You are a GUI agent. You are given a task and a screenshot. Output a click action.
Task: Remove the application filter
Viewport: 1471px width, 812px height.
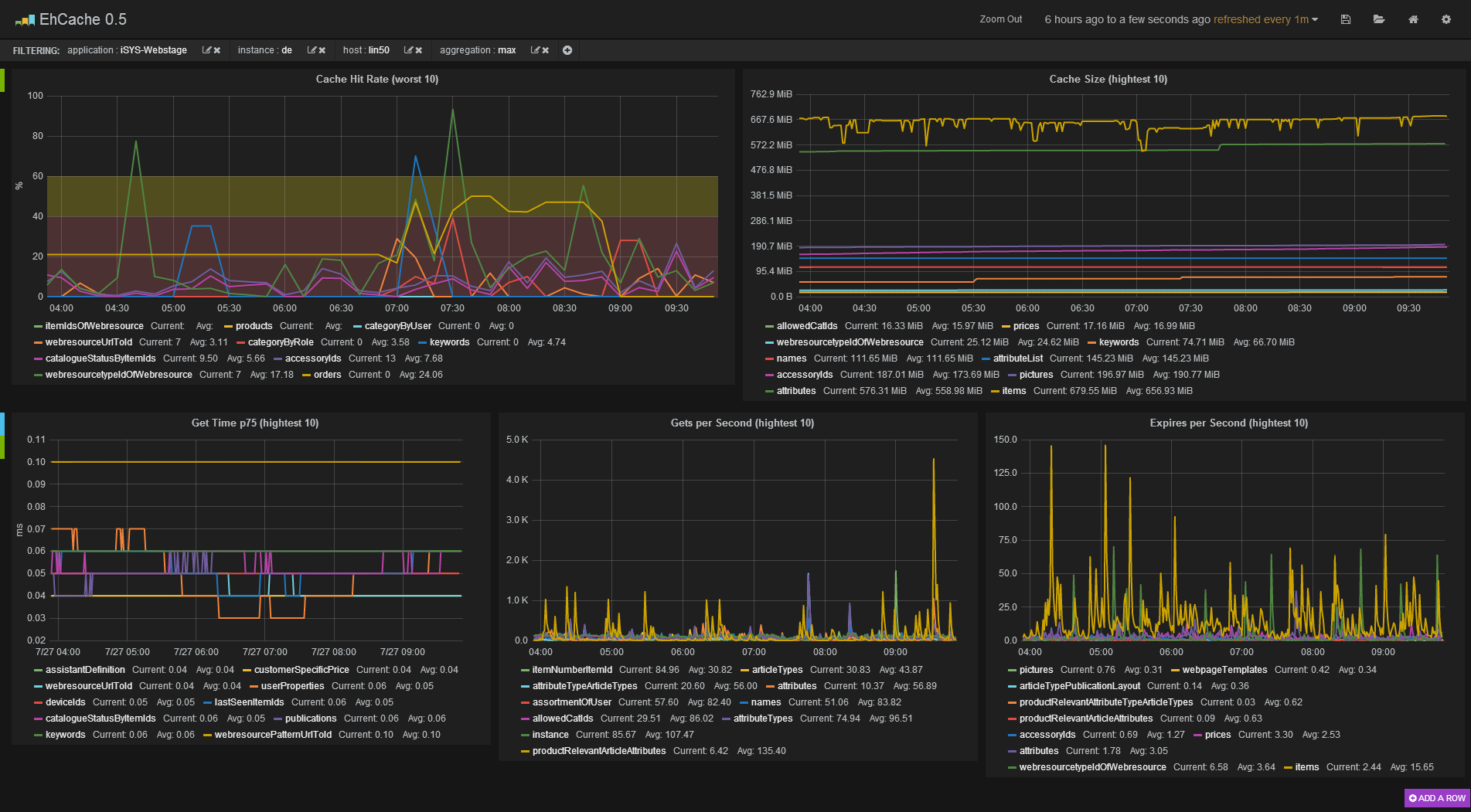pos(217,50)
